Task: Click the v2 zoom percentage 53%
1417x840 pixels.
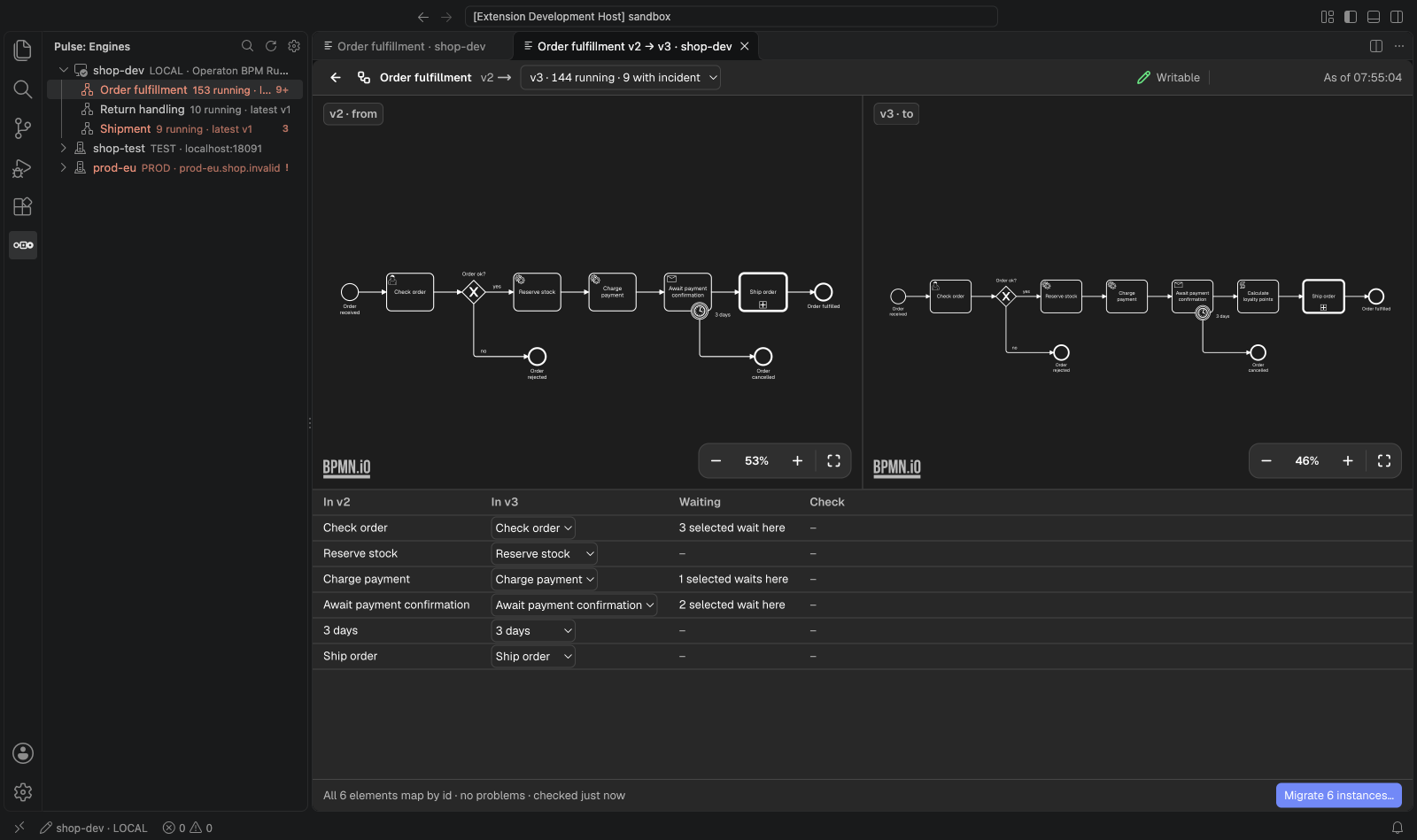Action: pos(756,461)
